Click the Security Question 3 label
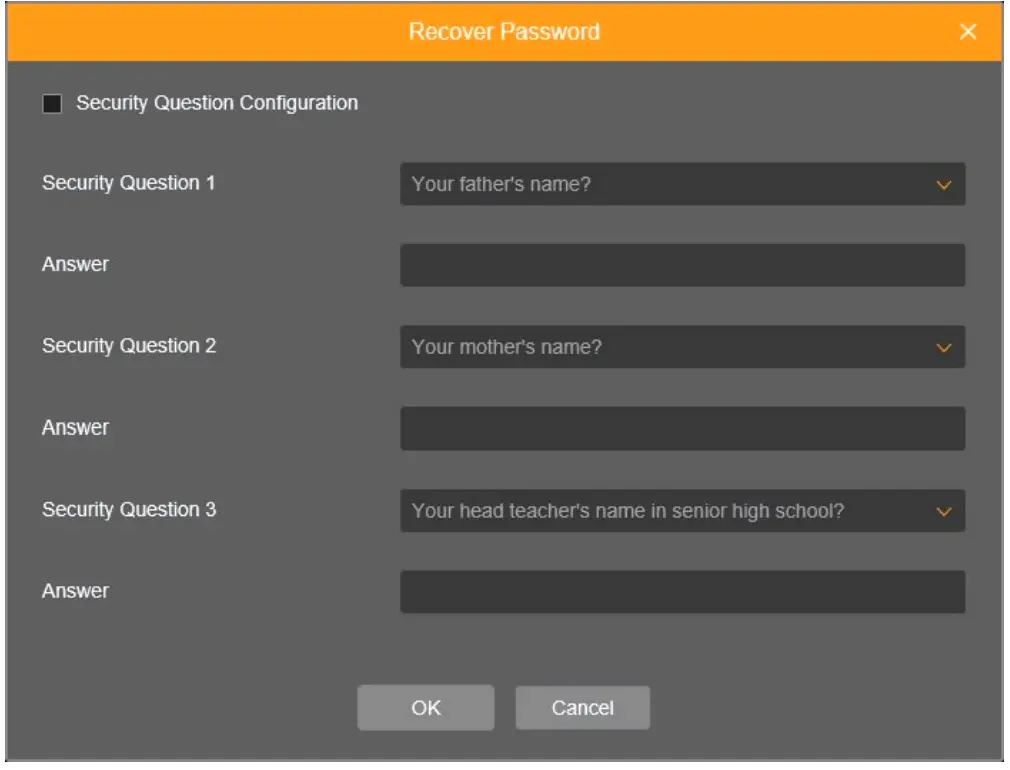The width and height of the screenshot is (1010, 770). [128, 510]
